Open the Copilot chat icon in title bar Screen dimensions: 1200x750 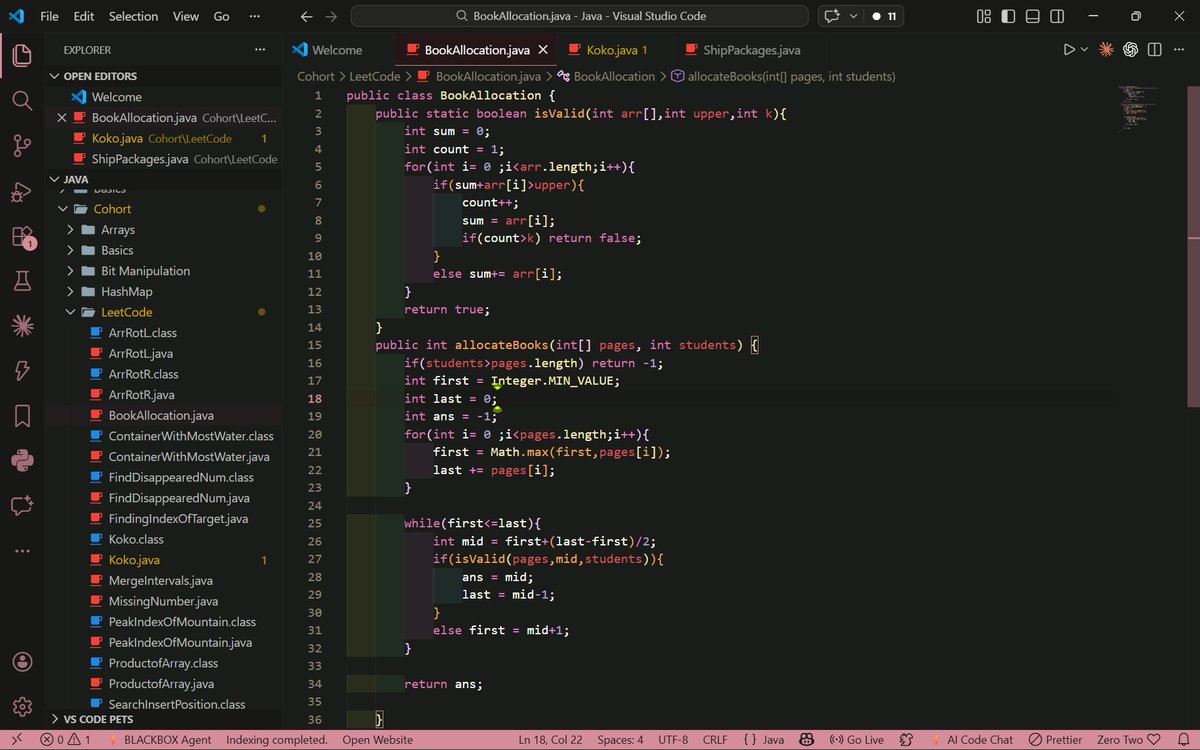click(831, 16)
